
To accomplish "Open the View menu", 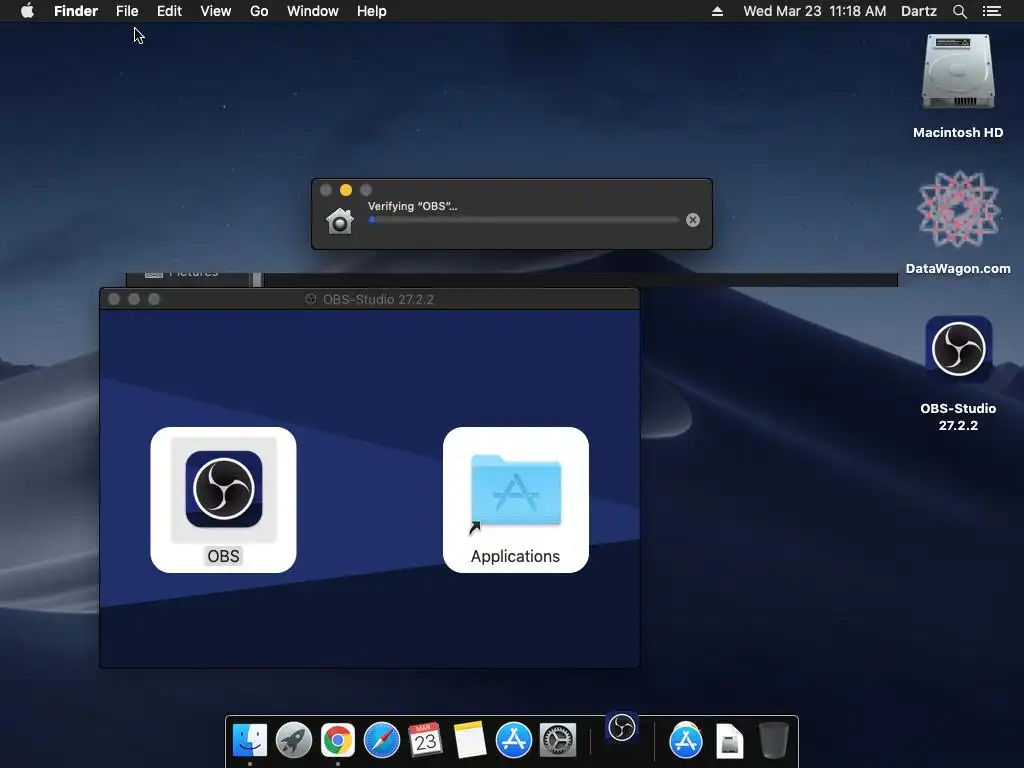I will tap(216, 11).
